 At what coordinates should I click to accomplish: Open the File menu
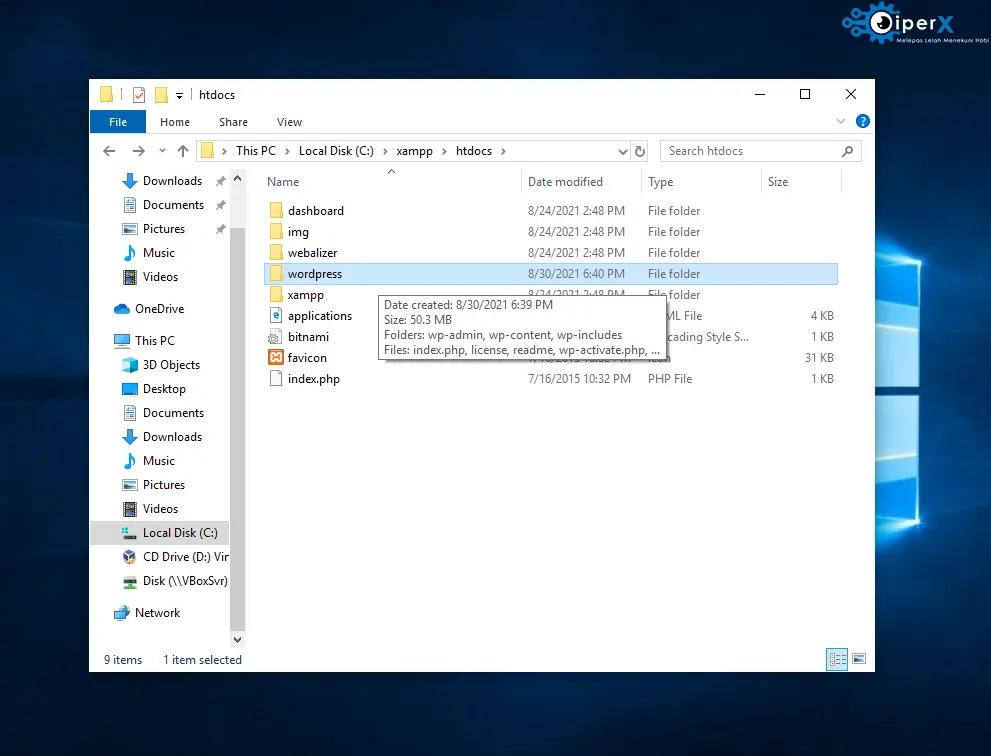(x=118, y=122)
